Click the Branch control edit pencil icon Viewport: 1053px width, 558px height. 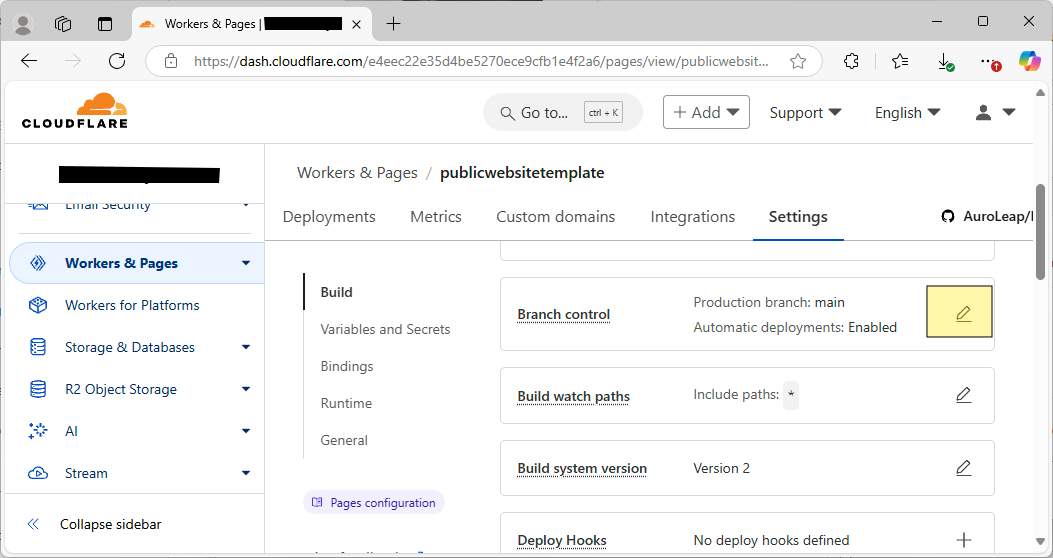(x=962, y=313)
